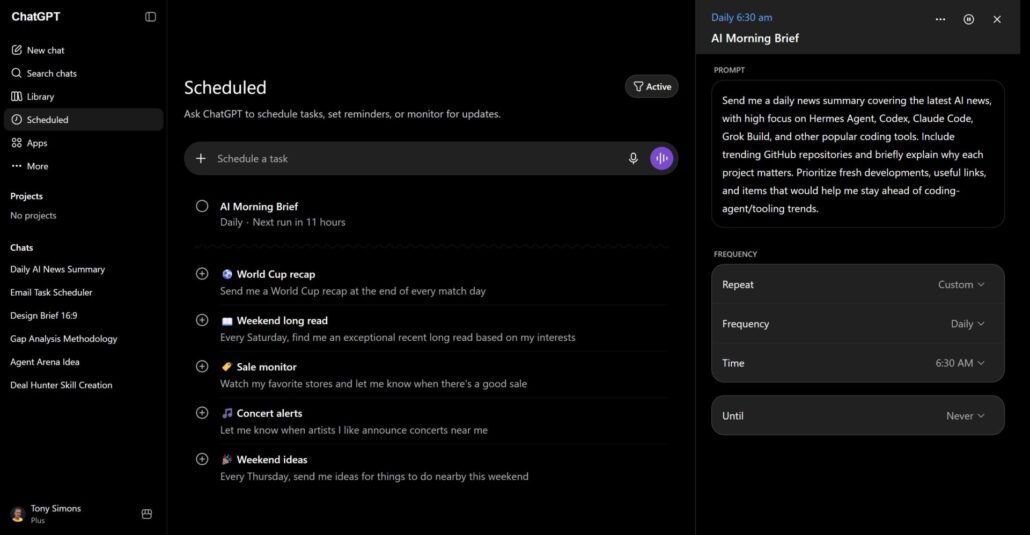Click the AI Morning Brief panel title
Viewport: 1030px width, 535px height.
pyautogui.click(x=755, y=38)
